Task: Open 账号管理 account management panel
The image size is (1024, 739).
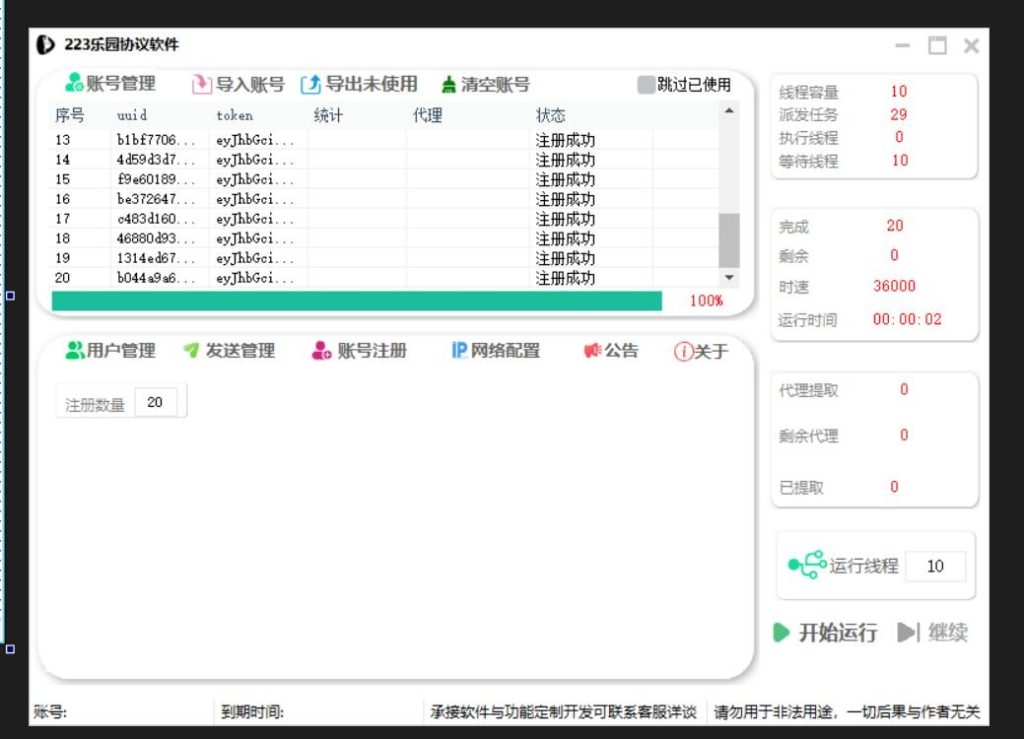Action: pyautogui.click(x=73, y=84)
